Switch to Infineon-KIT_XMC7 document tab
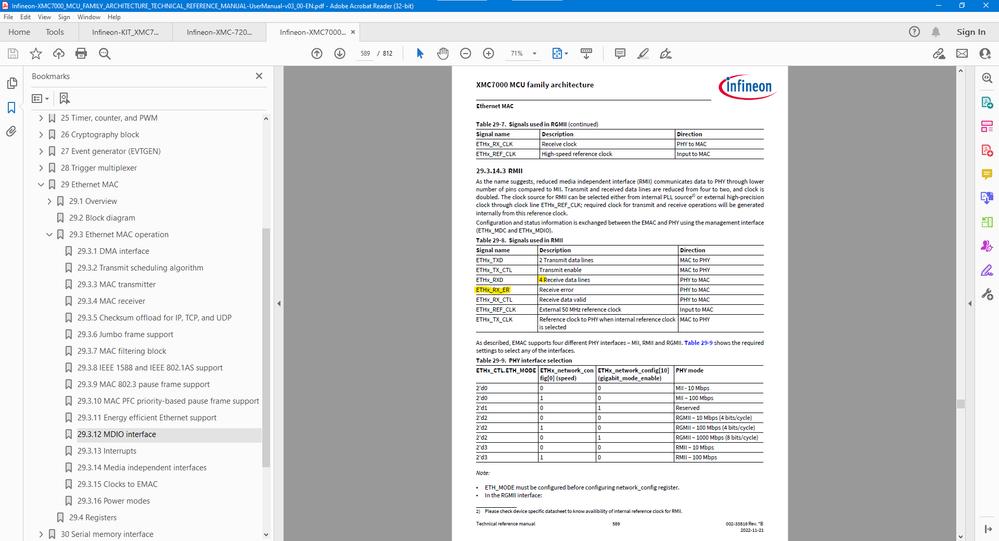Viewport: 999px width, 541px height. [126, 32]
